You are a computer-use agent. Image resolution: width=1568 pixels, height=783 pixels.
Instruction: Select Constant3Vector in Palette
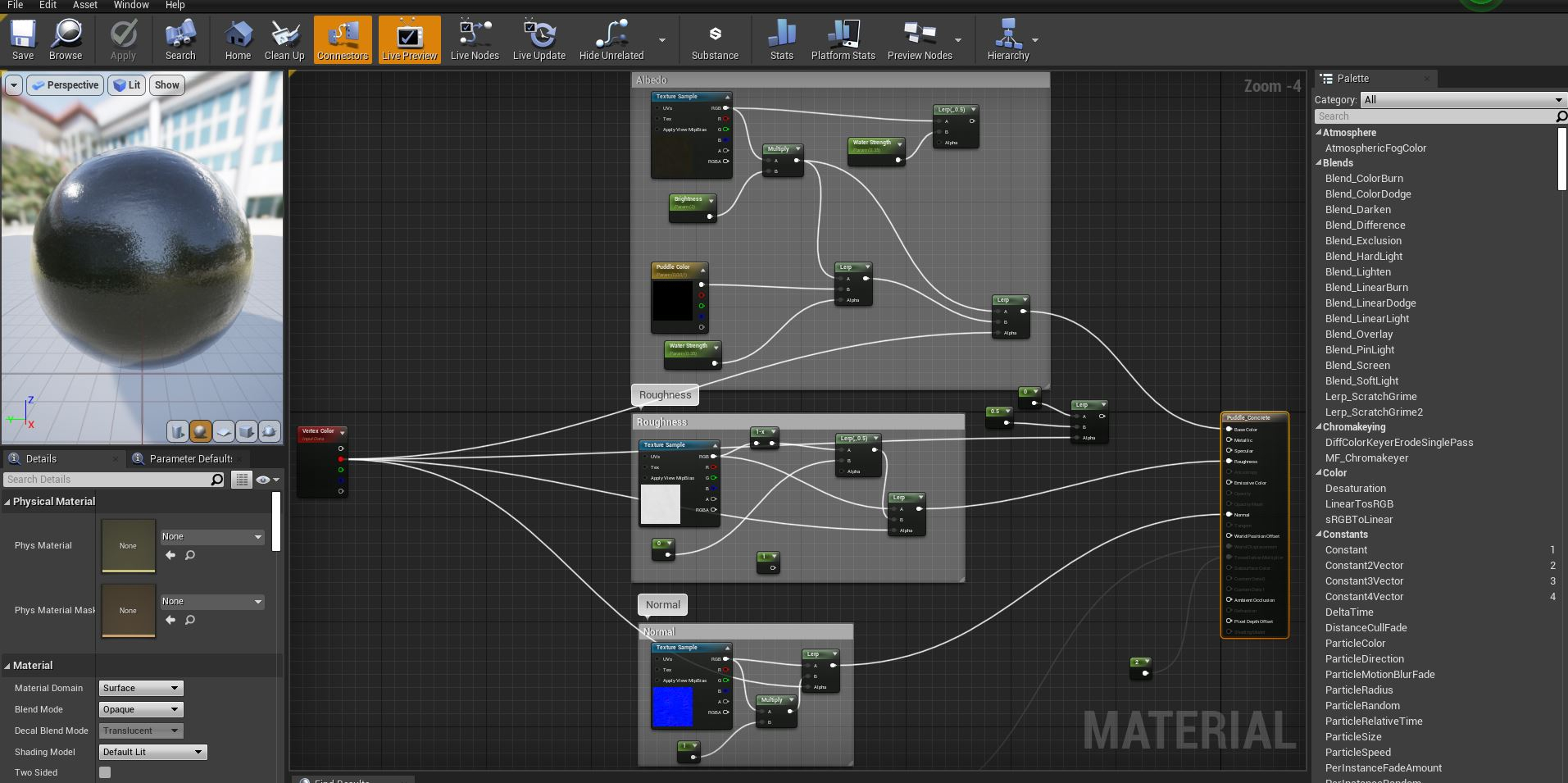tap(1364, 581)
